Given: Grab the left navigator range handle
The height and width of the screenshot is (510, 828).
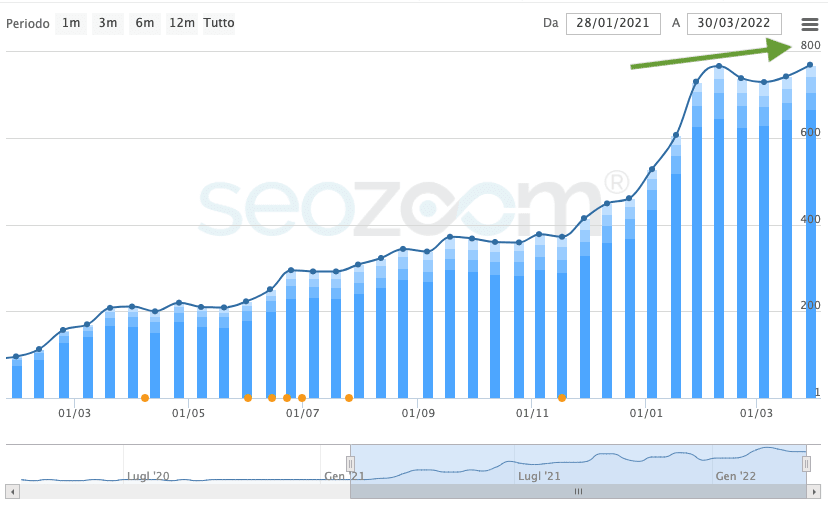Looking at the screenshot, I should (x=350, y=464).
